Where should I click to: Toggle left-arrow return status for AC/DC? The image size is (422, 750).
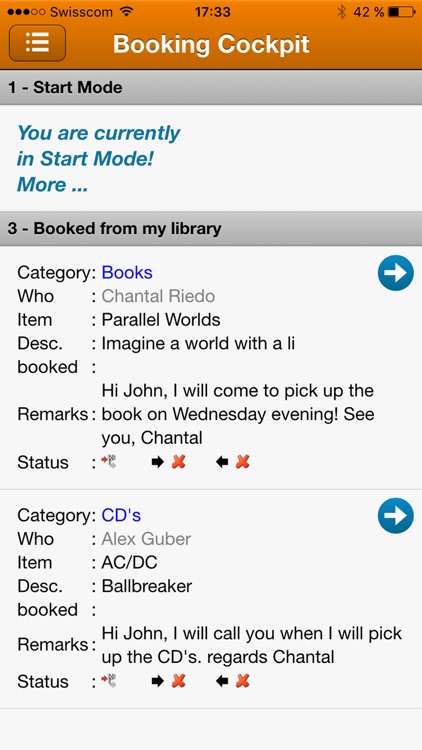(233, 681)
